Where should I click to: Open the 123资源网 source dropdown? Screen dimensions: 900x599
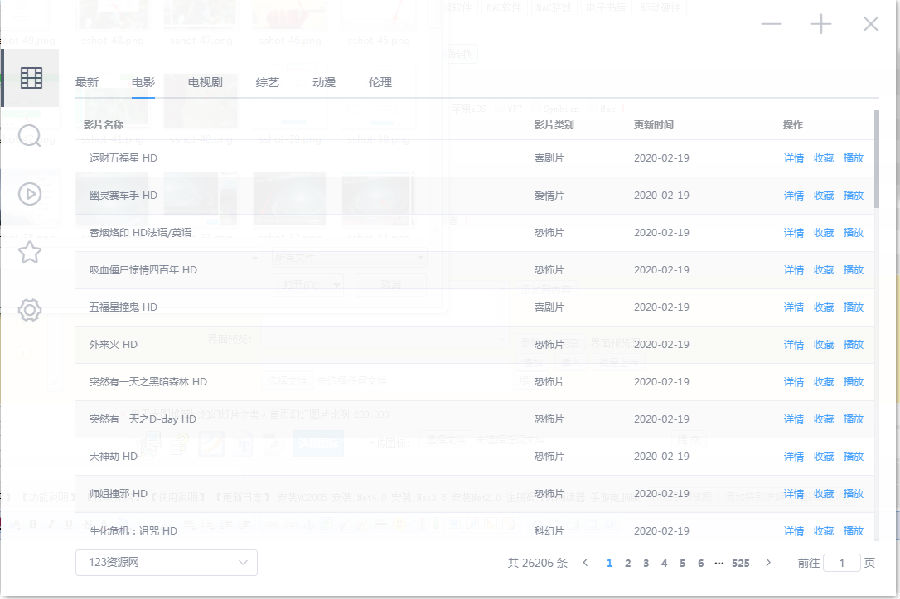165,563
